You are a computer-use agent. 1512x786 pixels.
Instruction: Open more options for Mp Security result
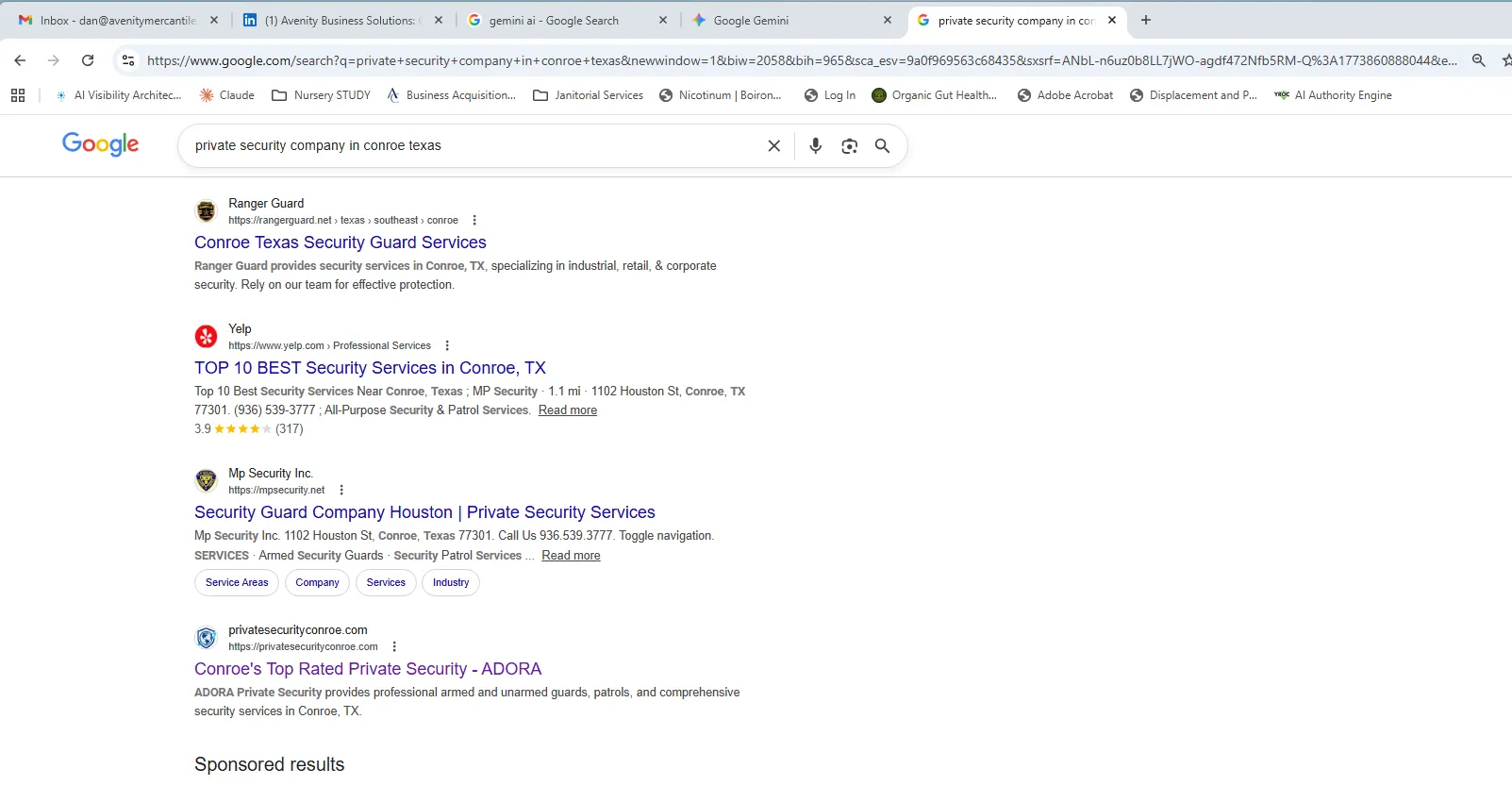(x=341, y=490)
